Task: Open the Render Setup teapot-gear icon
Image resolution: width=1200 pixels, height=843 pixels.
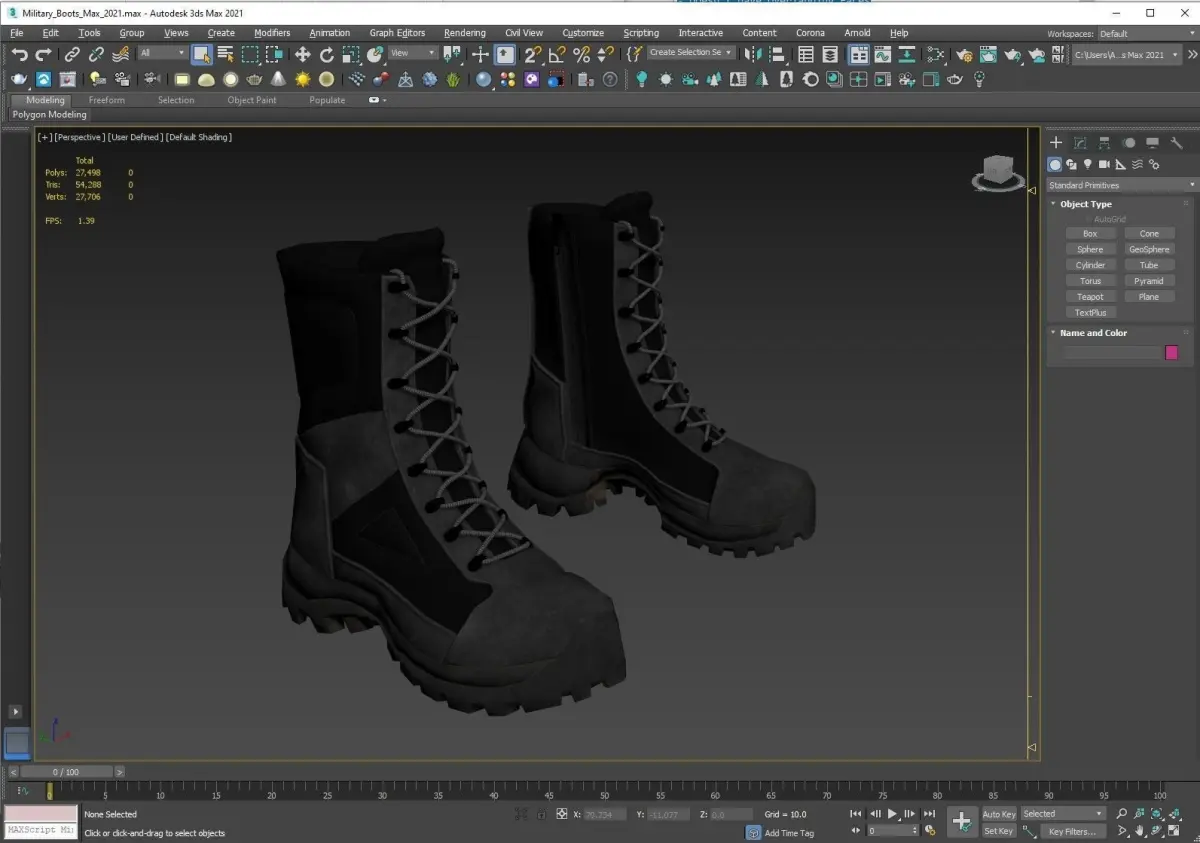Action: click(965, 54)
